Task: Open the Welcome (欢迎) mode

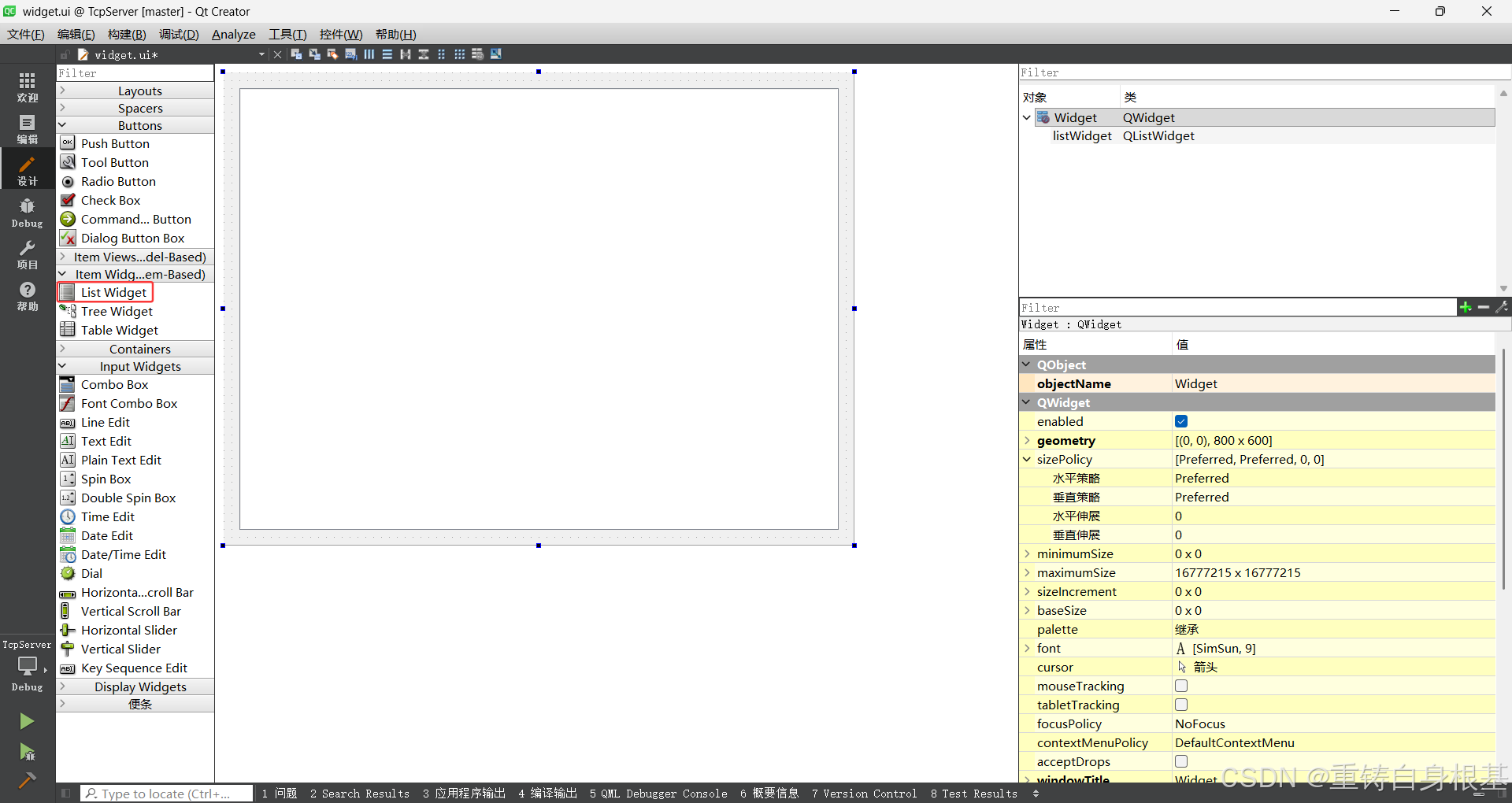Action: (28, 87)
